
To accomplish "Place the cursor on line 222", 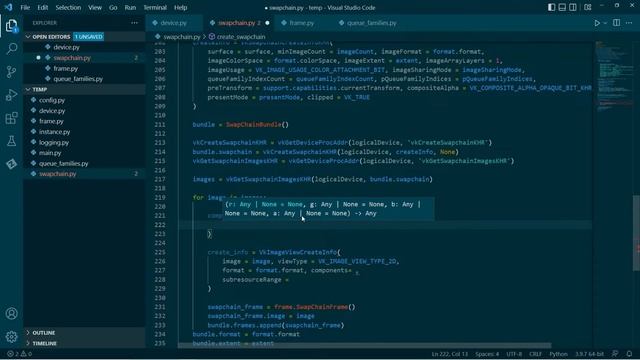I will 385,225.
